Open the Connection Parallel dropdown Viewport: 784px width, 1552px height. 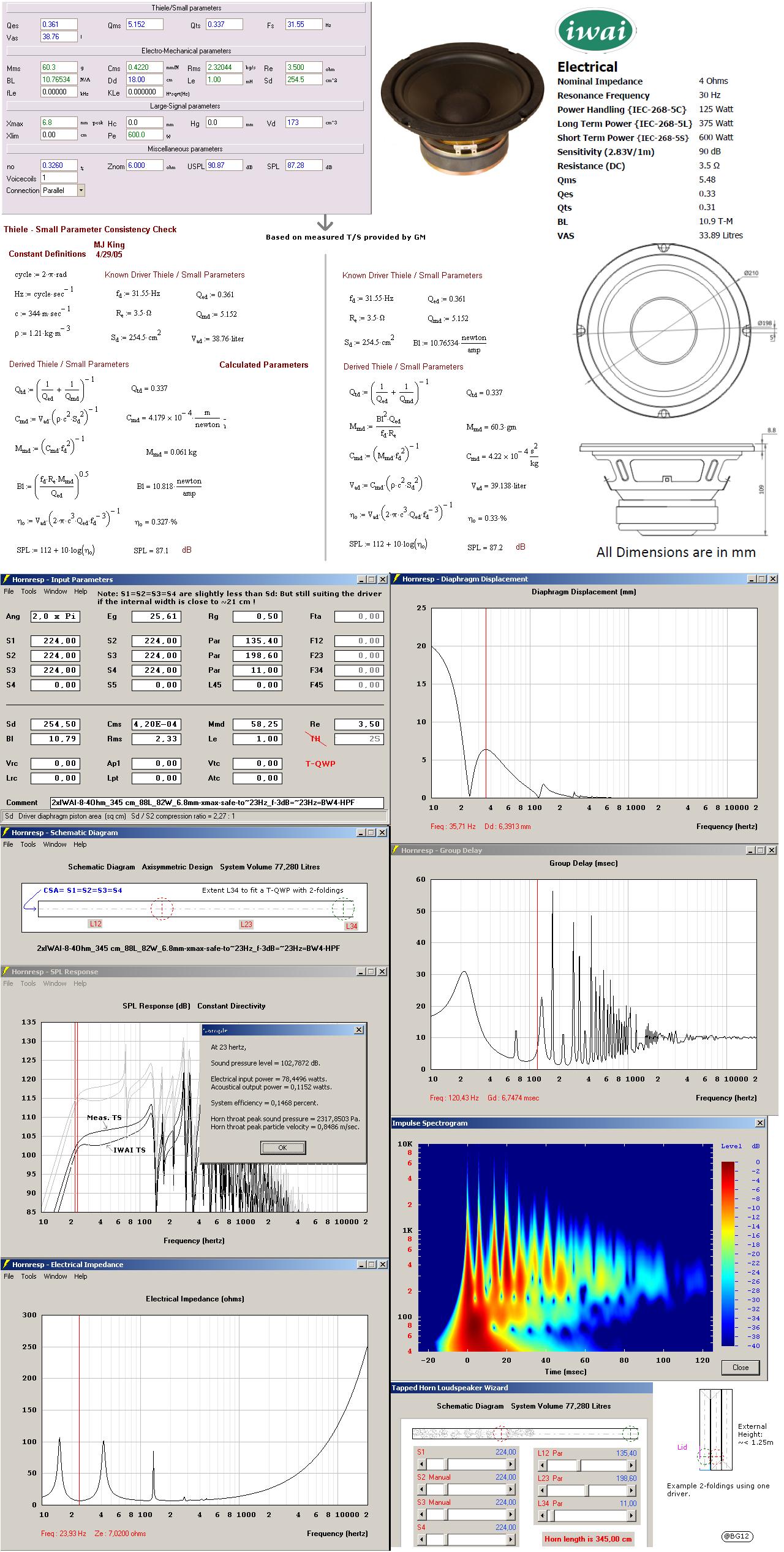point(81,191)
